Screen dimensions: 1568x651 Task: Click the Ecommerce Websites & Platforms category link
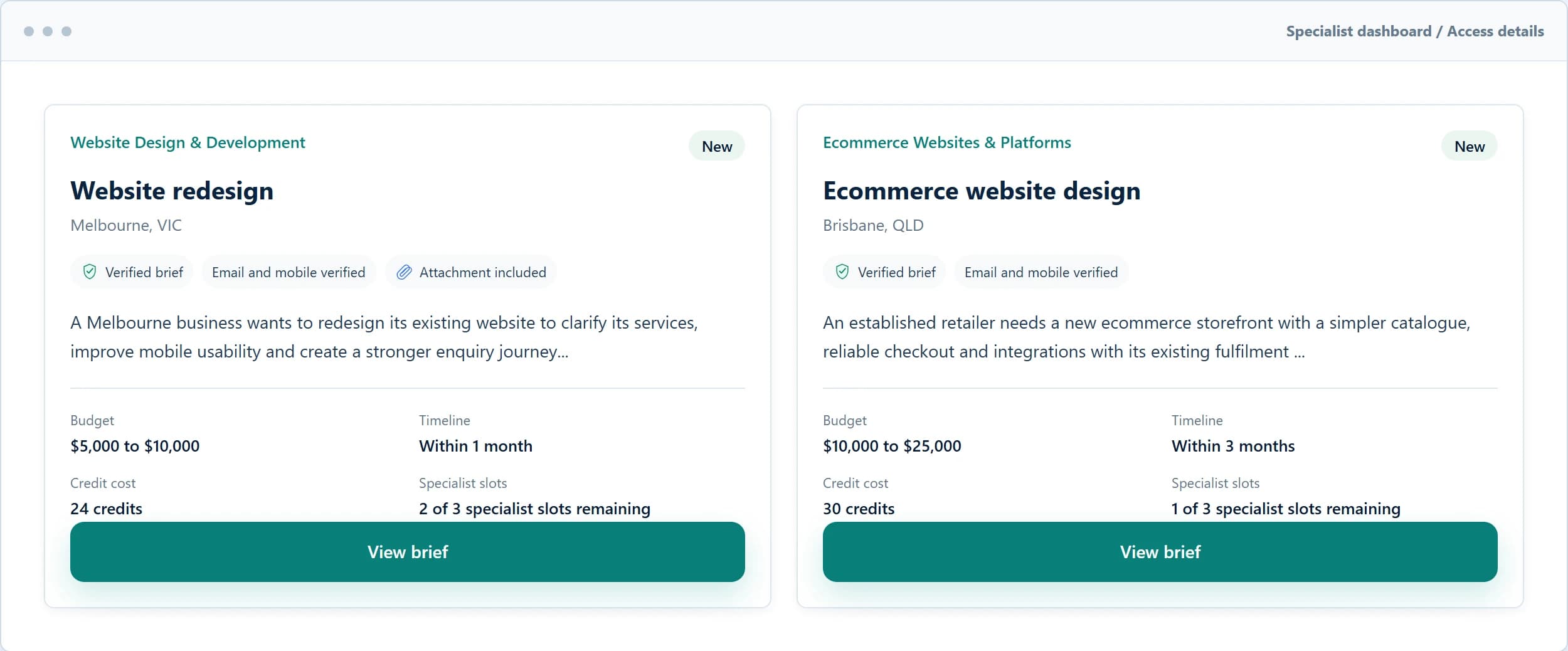(x=947, y=142)
